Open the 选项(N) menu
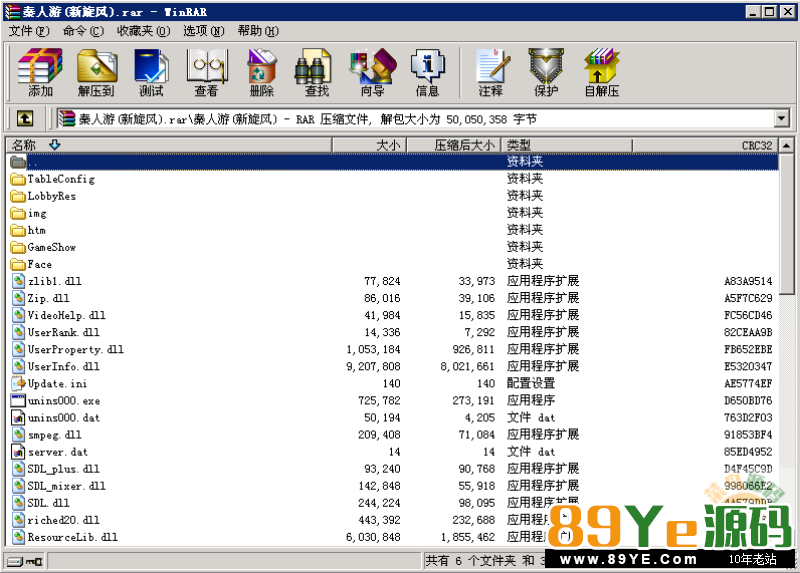Image resolution: width=800 pixels, height=573 pixels. [x=204, y=31]
